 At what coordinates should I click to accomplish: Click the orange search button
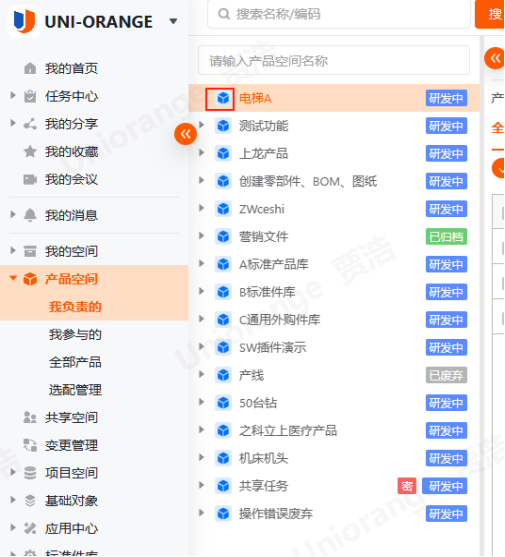coord(490,14)
